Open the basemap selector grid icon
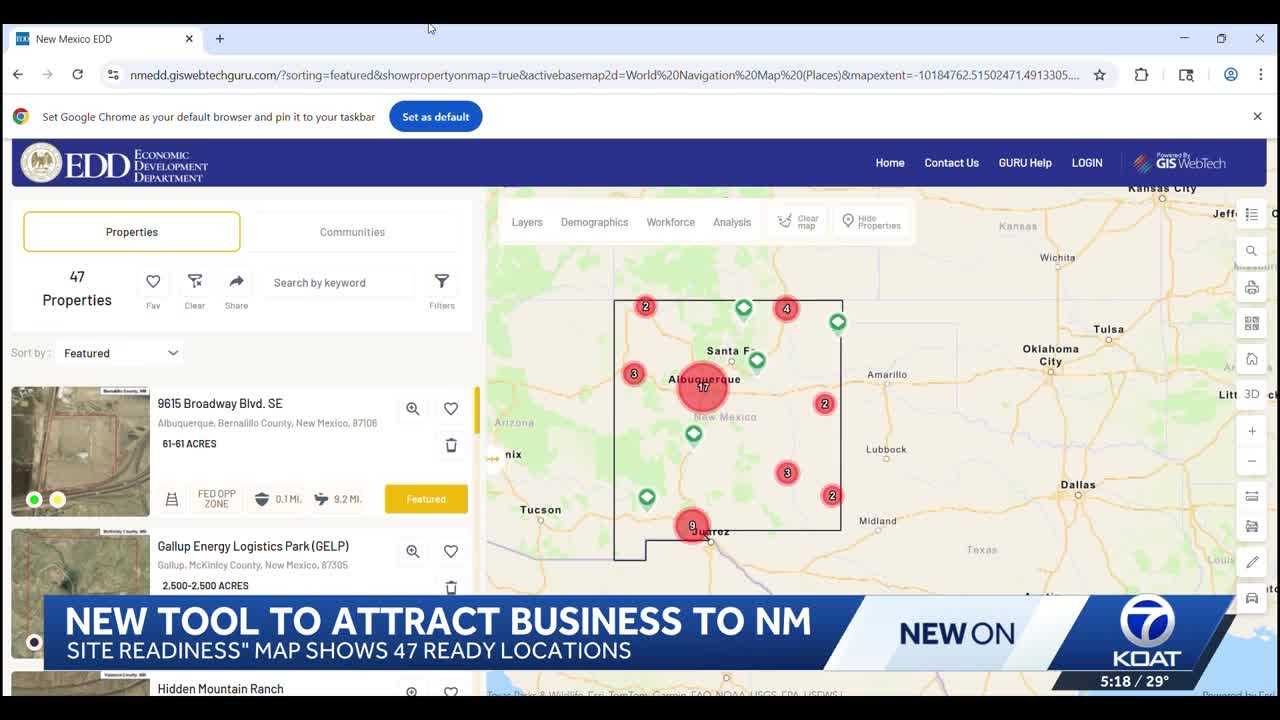Screen dimensions: 1280x720 click(x=1252, y=323)
